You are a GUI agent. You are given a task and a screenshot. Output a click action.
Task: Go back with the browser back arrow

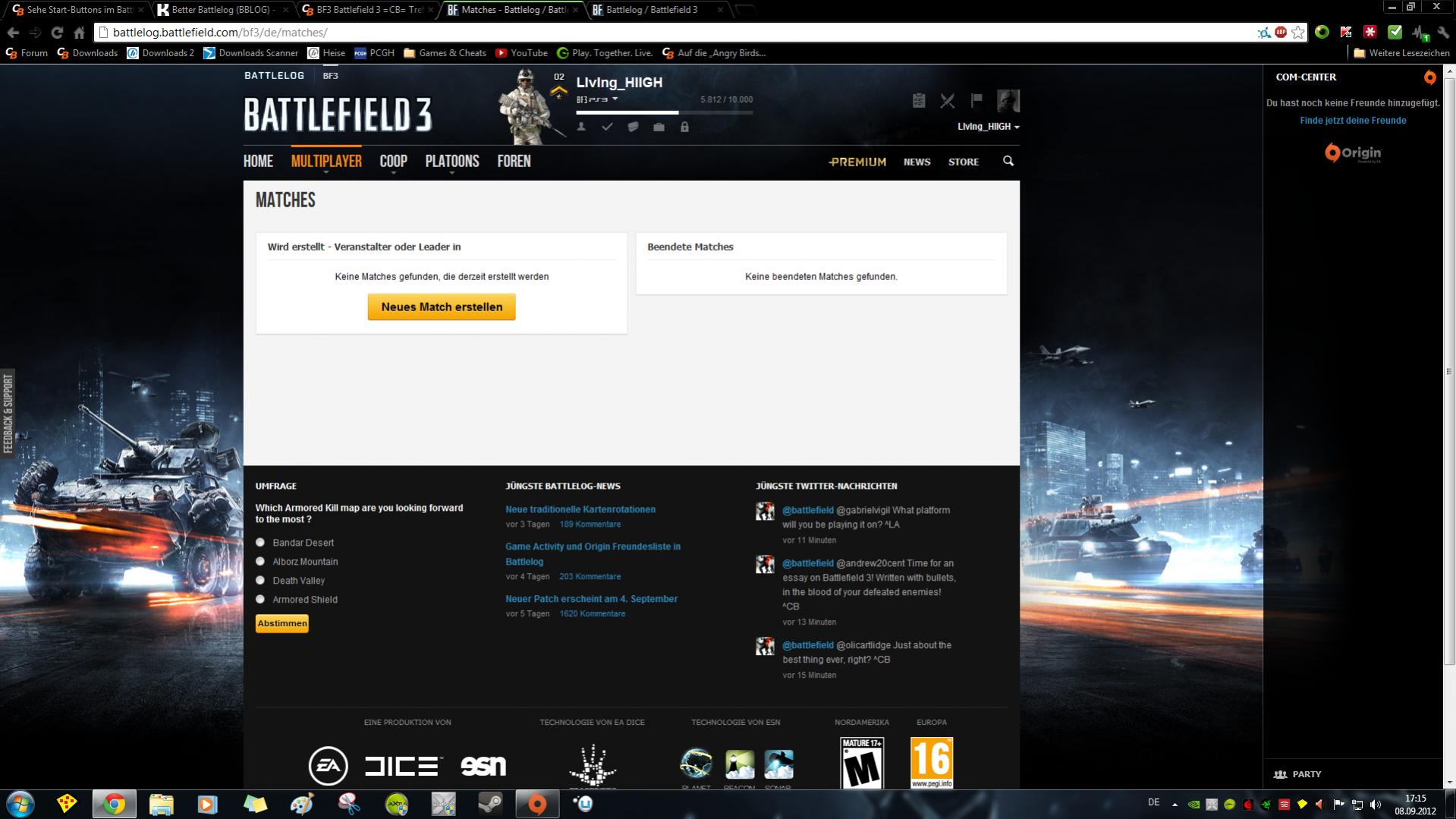pyautogui.click(x=13, y=33)
